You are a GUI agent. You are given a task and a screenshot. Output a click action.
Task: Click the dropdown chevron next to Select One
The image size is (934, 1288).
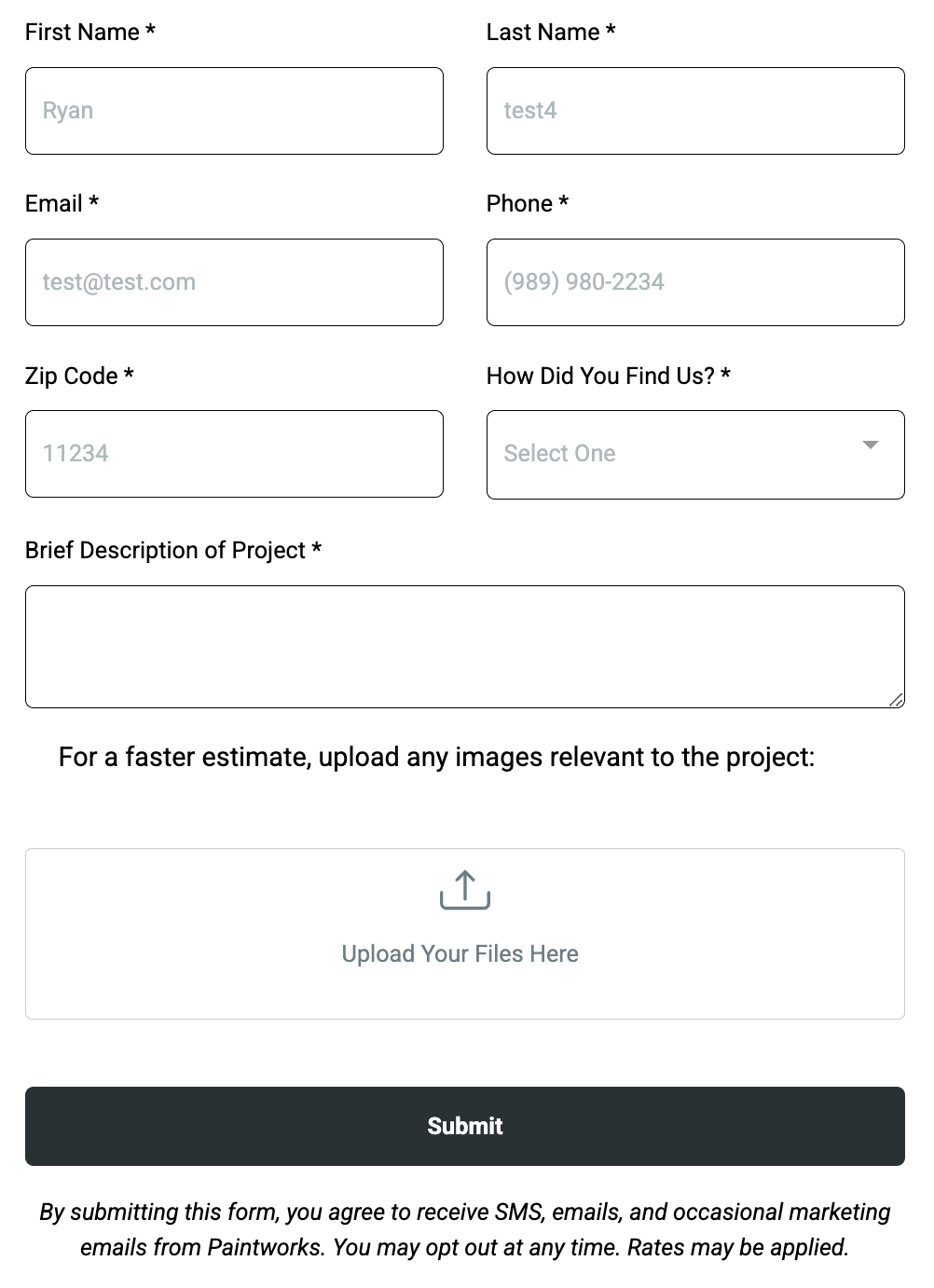[x=871, y=446]
